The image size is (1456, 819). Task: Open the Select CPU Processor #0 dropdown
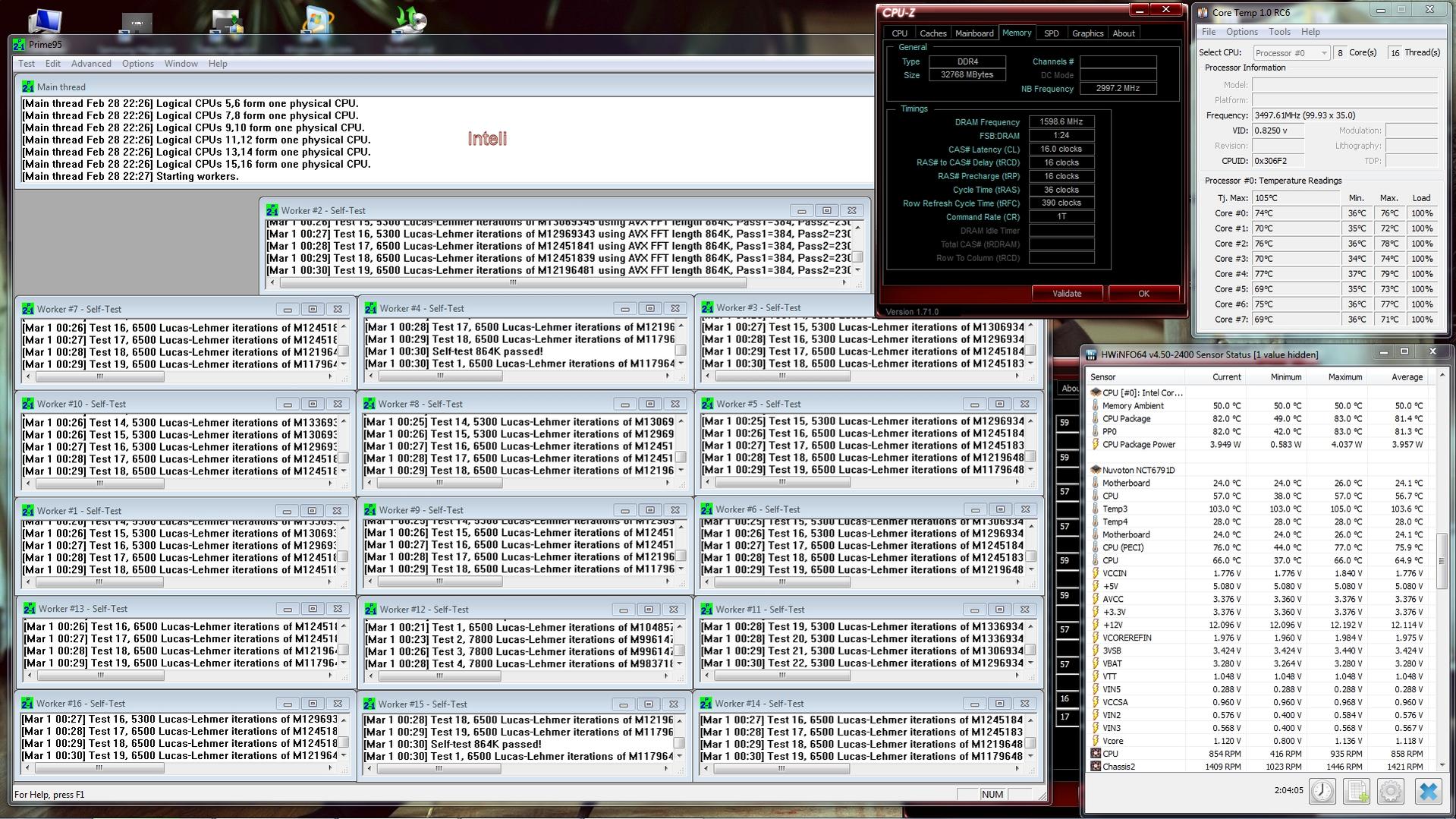(1291, 52)
